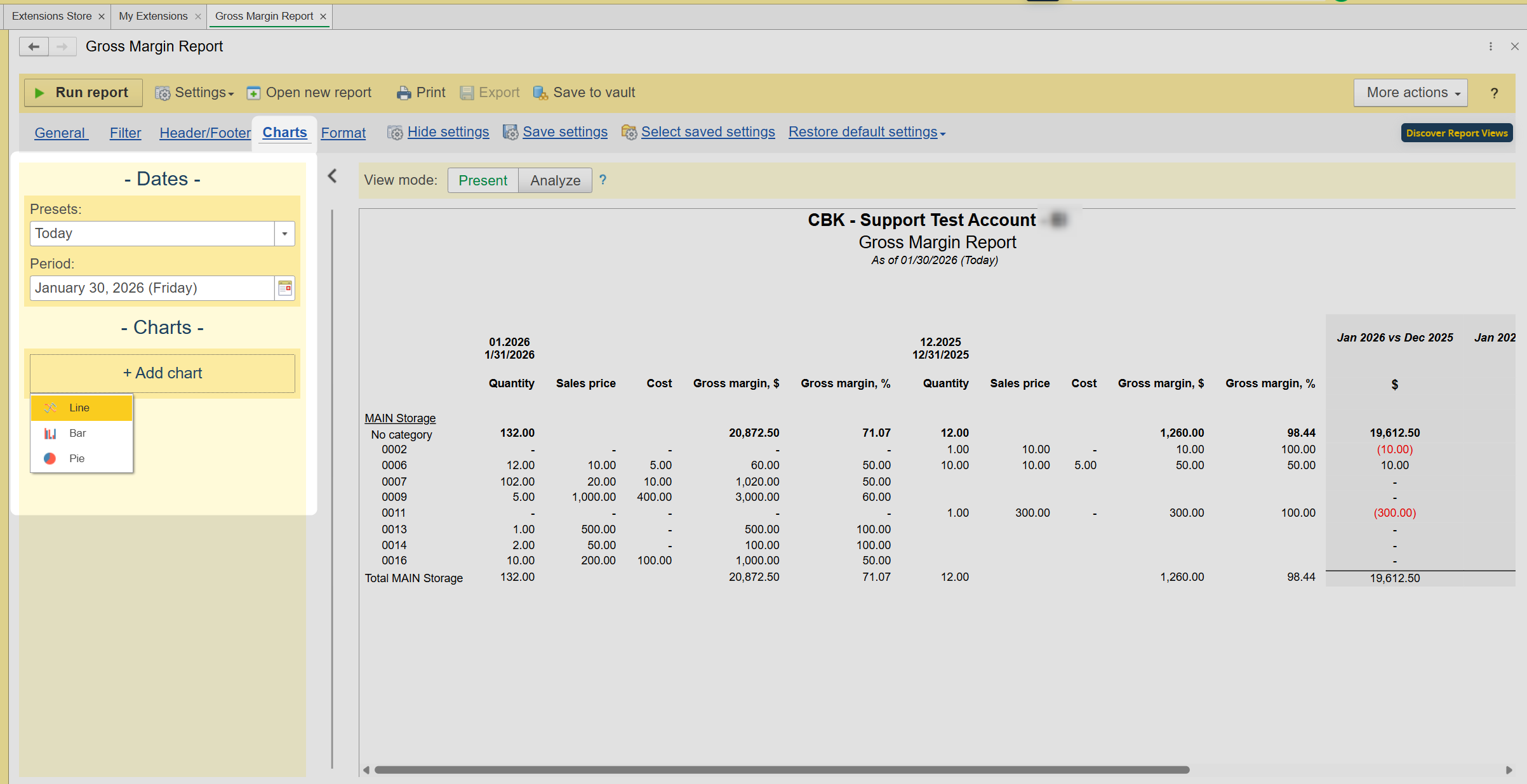The width and height of the screenshot is (1527, 784).
Task: Click the Hide settings link
Action: pos(448,132)
